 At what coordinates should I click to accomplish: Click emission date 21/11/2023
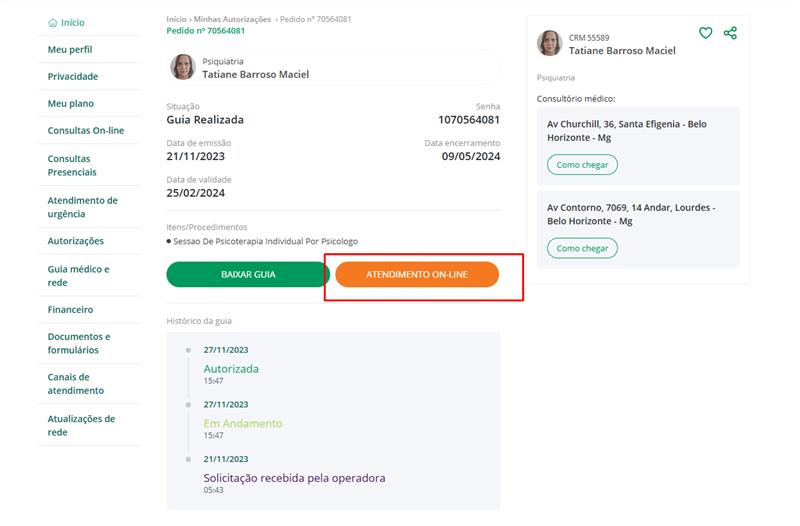195,157
